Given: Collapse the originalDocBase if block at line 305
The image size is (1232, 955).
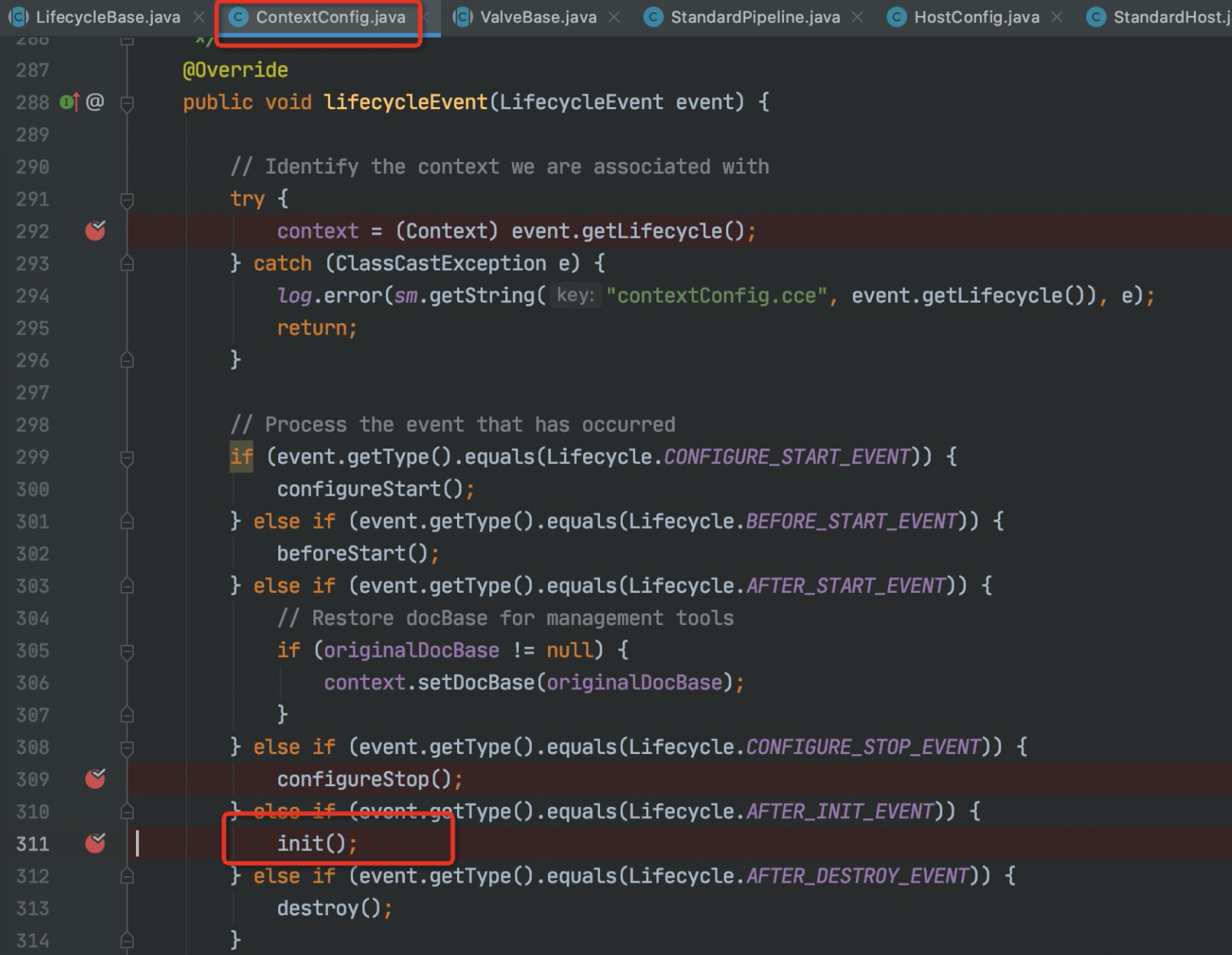Looking at the screenshot, I should tap(128, 651).
